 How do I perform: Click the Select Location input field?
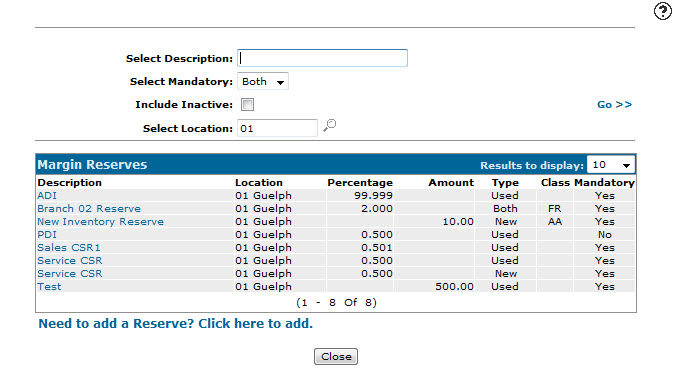[x=277, y=128]
